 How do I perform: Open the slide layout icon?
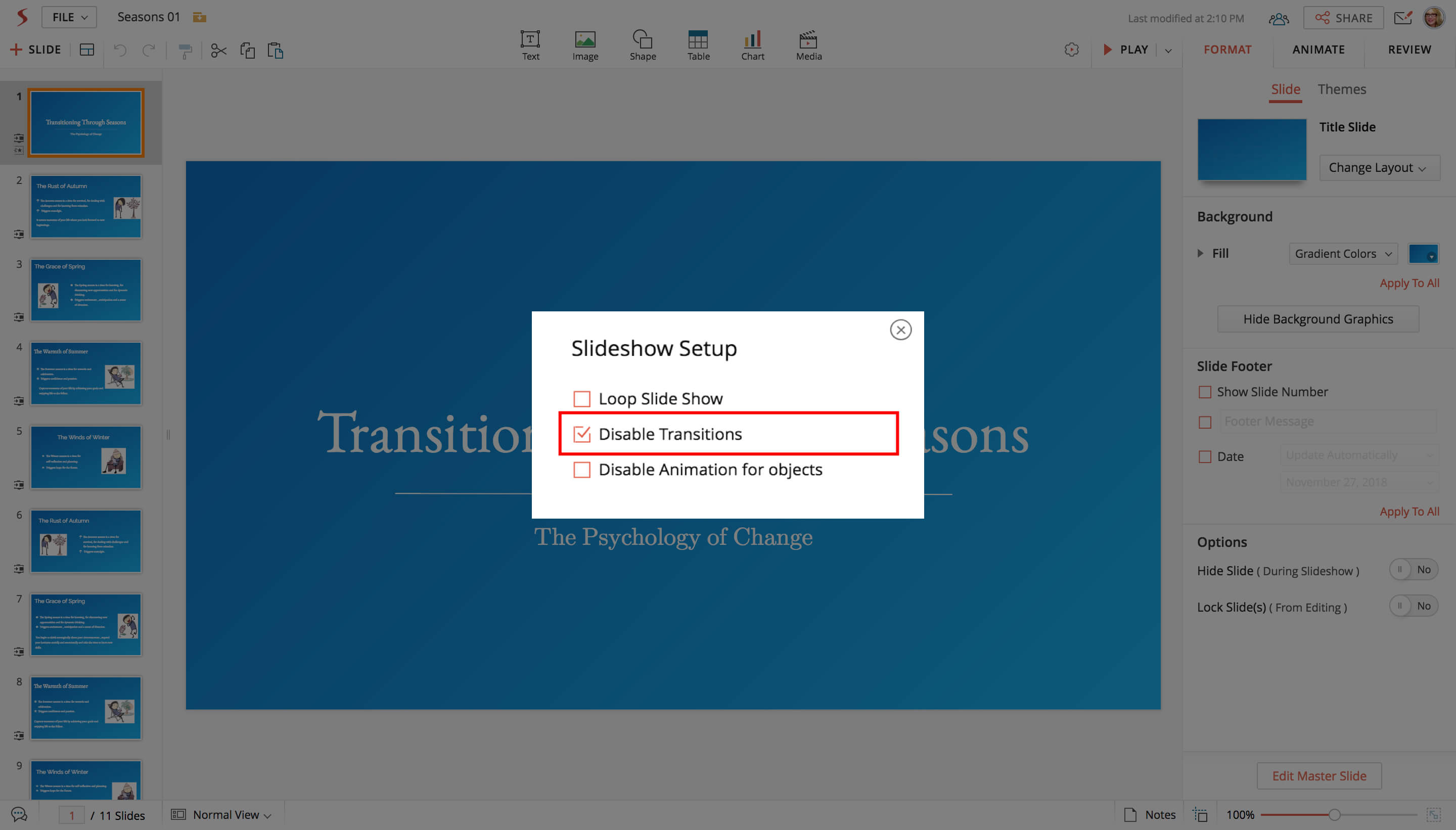coord(86,50)
